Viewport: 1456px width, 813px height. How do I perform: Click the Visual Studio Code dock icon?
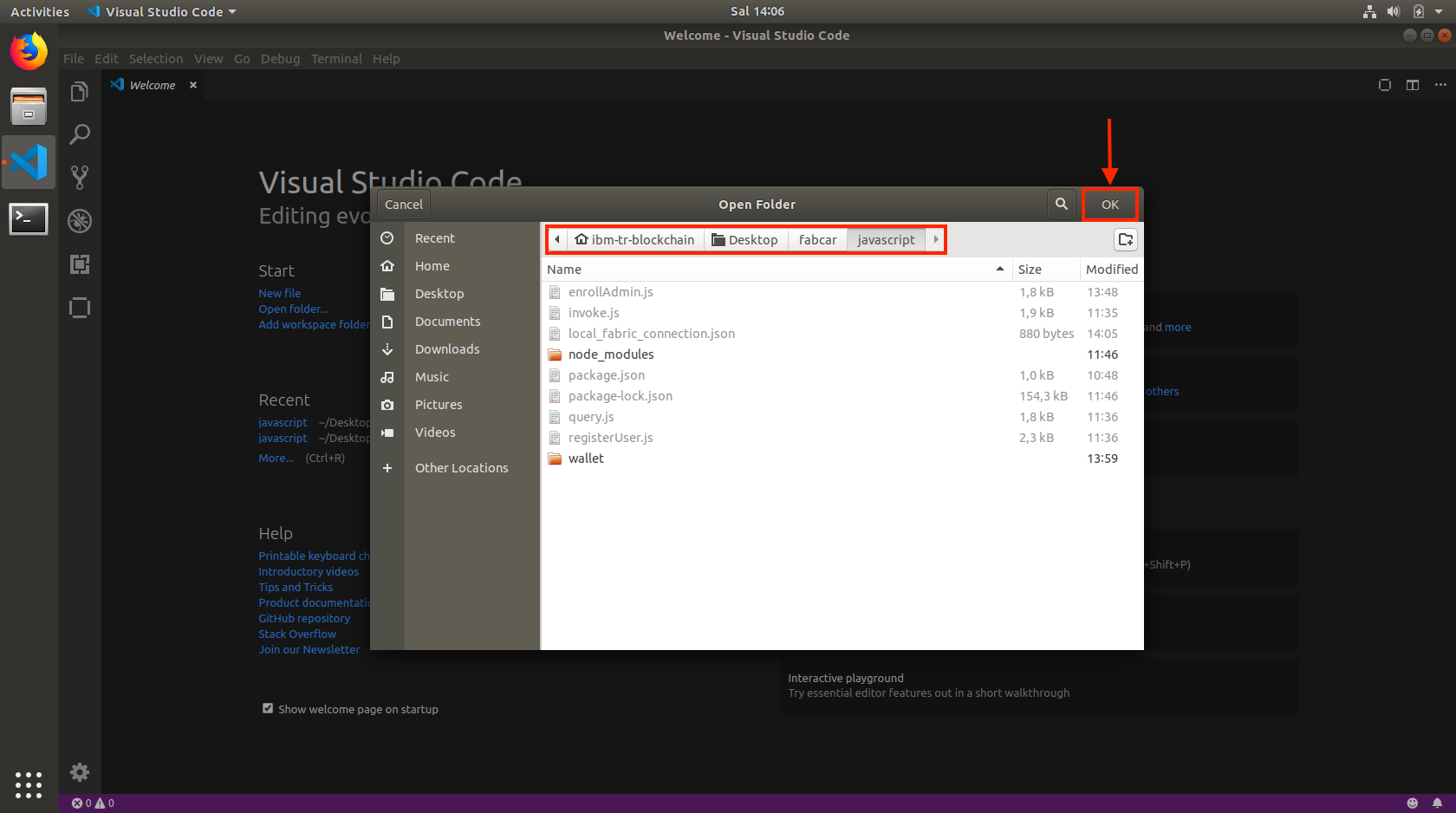[29, 162]
